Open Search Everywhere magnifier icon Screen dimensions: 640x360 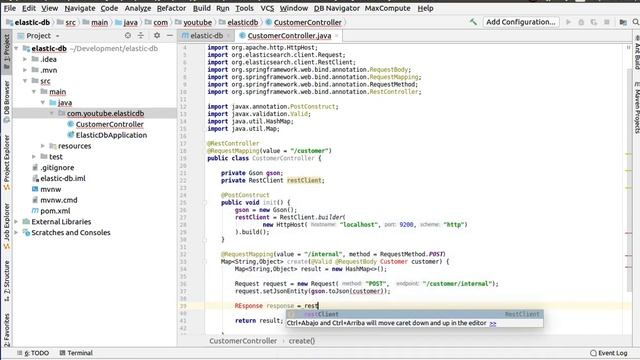click(x=636, y=22)
